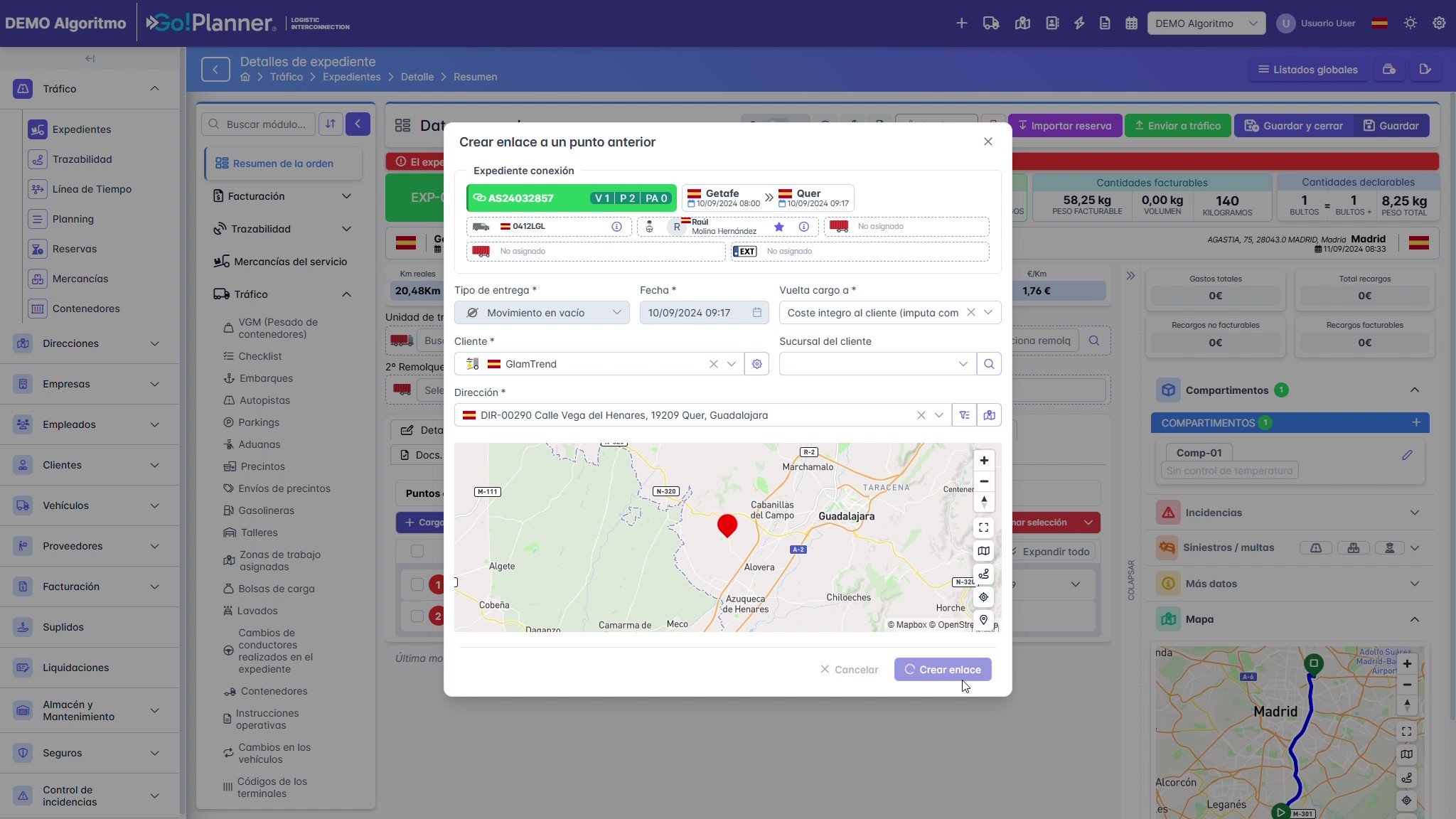Open Expedientes in sidebar

[82, 129]
